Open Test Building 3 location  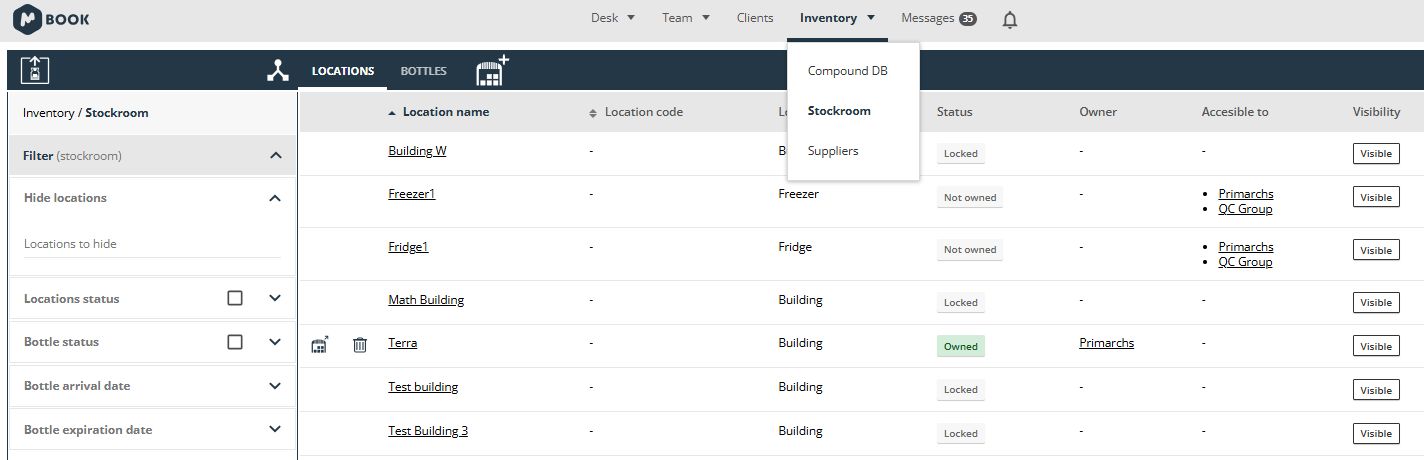[x=428, y=431]
